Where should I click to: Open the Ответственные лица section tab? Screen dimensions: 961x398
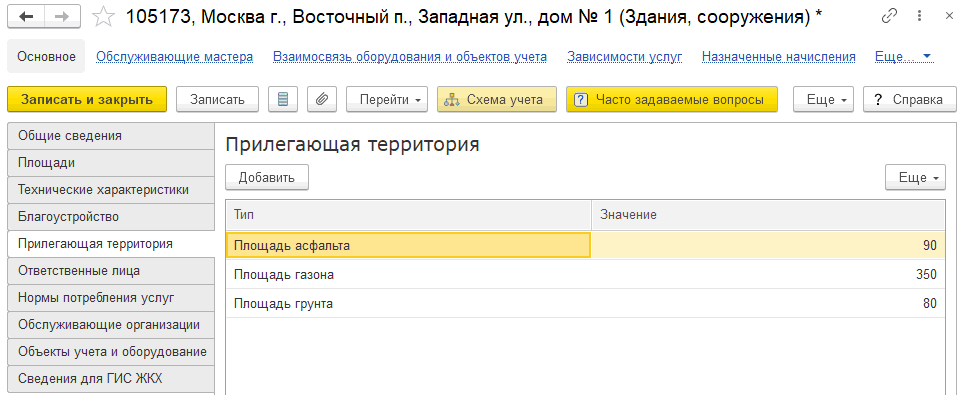pos(111,270)
